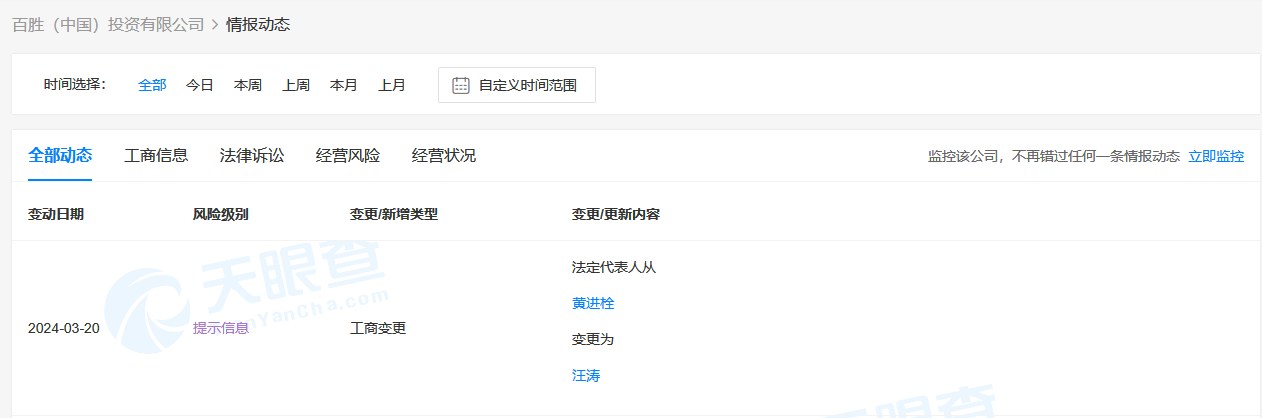Select 全部 time filter
1262x418 pixels.
[x=152, y=85]
